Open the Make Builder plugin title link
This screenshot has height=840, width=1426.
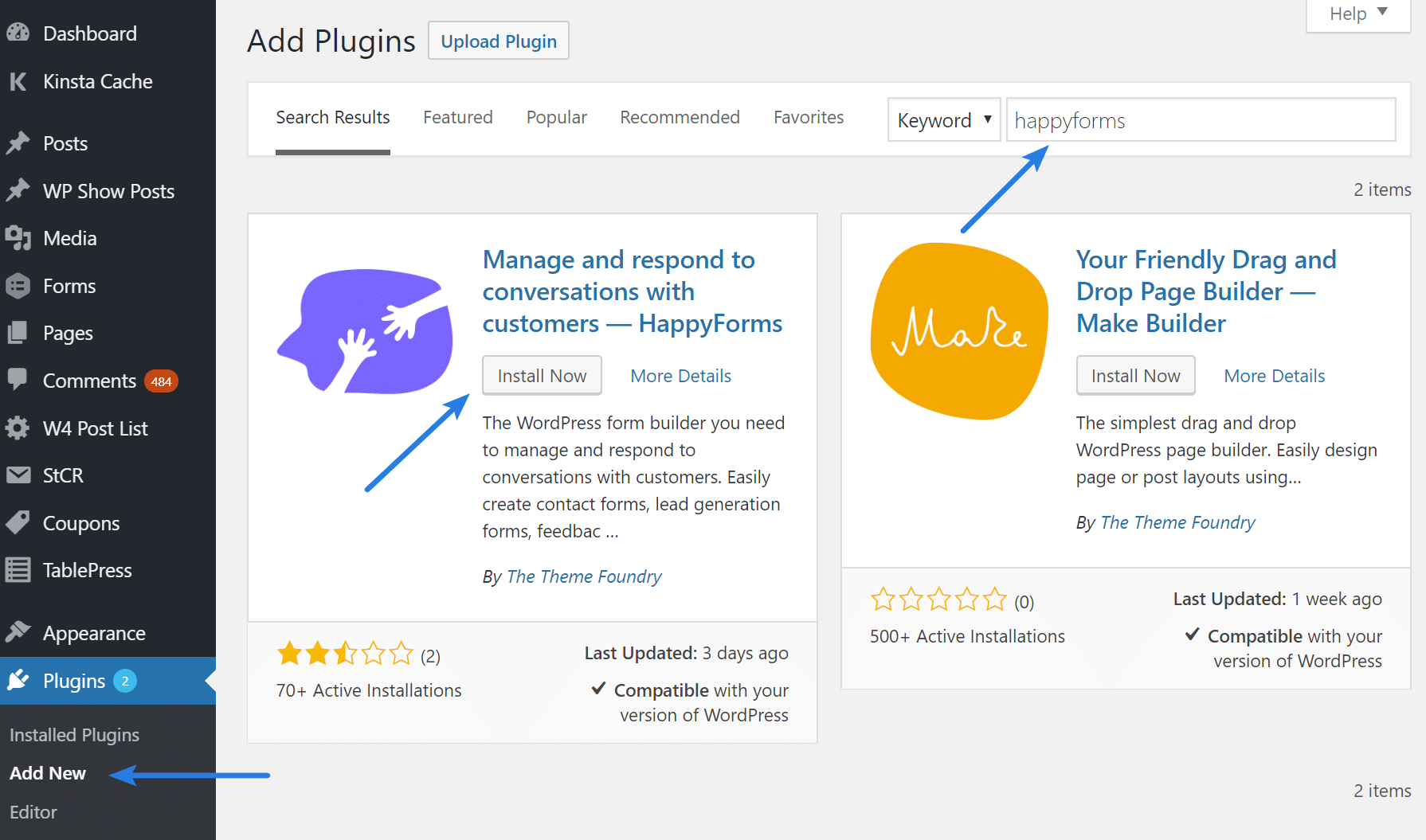point(1206,291)
